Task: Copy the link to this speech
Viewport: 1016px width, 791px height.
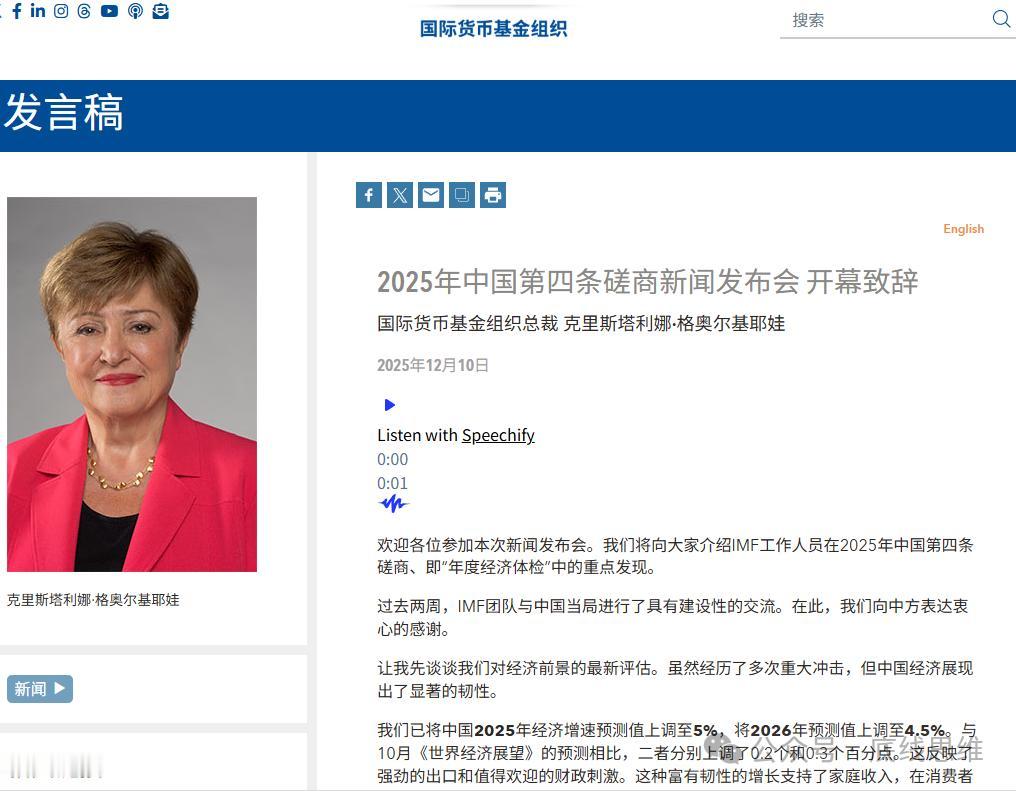Action: pos(461,195)
